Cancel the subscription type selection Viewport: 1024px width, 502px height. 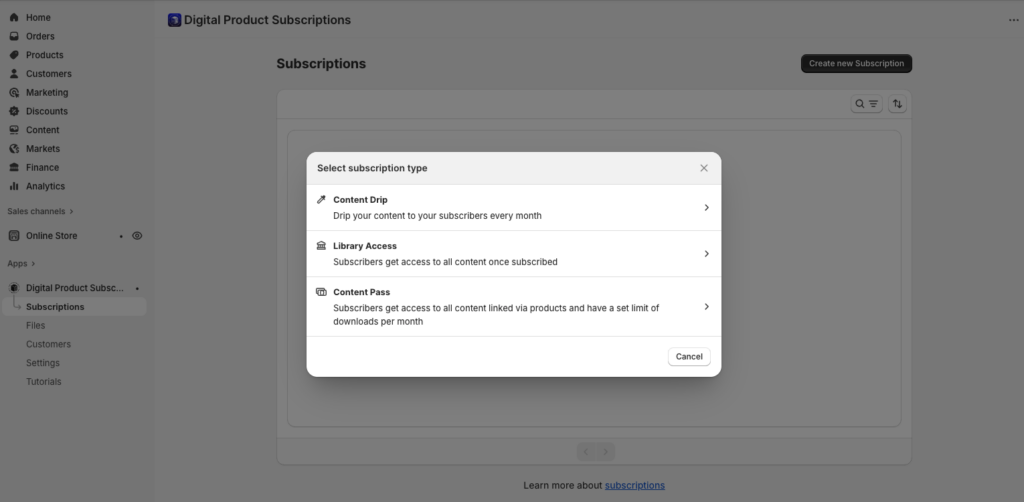688,356
